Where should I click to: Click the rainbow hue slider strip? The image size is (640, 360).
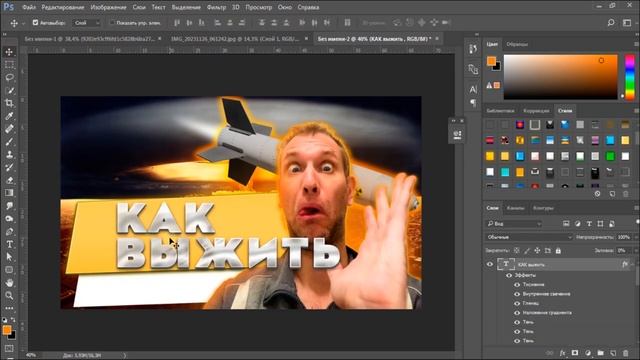[630, 77]
